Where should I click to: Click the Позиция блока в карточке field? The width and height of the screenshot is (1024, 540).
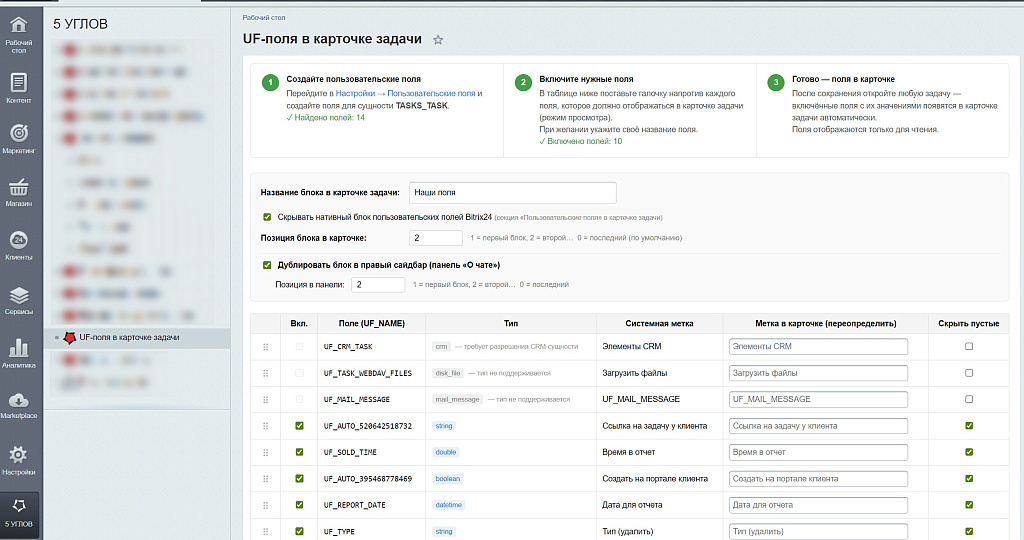[435, 238]
